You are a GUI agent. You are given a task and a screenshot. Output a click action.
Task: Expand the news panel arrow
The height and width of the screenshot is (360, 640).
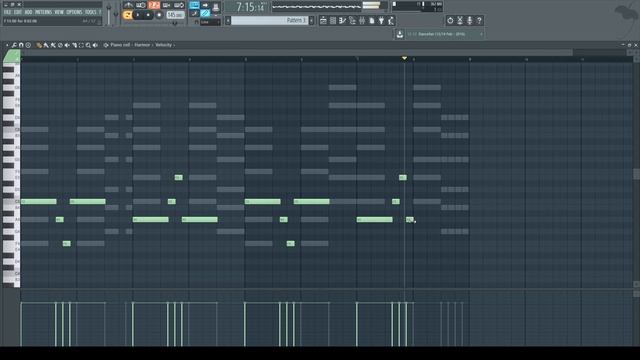(482, 34)
